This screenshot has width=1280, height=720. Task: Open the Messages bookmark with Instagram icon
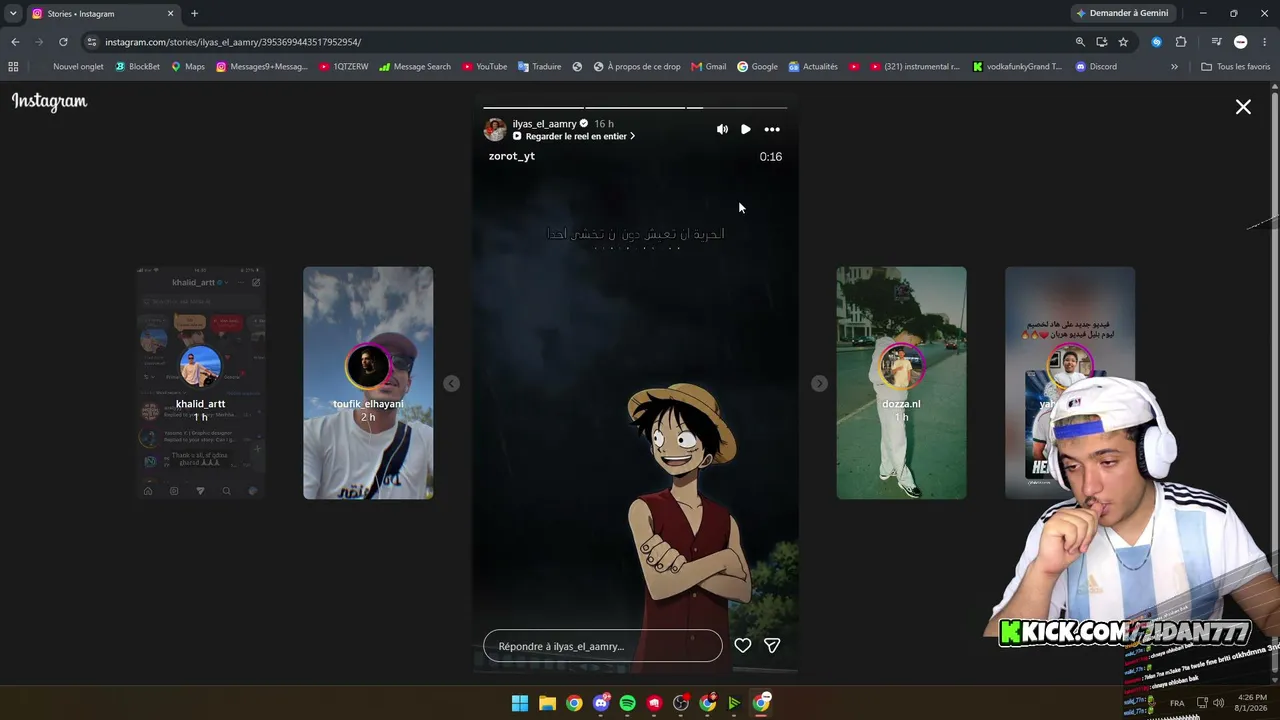tap(262, 67)
